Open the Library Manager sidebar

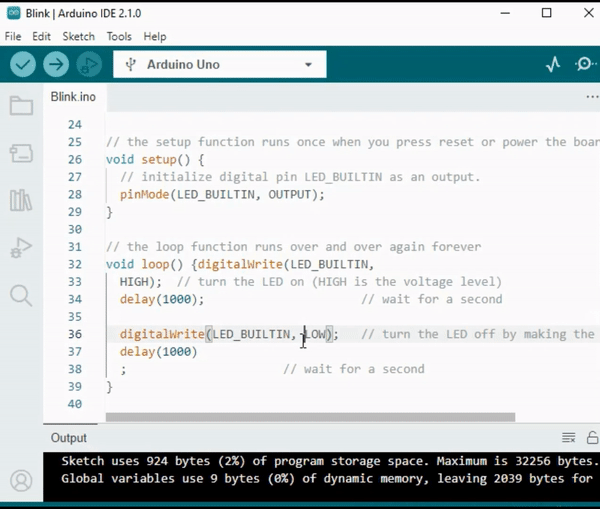(21, 200)
